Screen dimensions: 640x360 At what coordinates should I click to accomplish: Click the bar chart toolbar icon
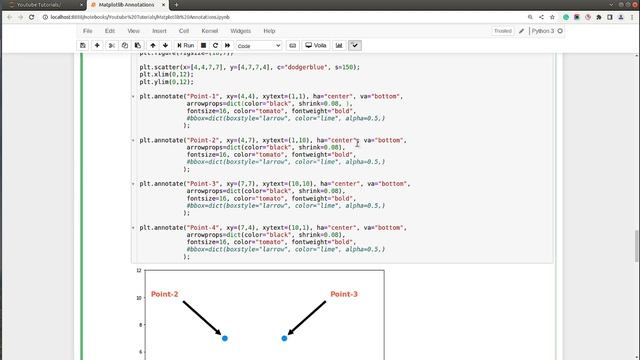click(x=339, y=45)
